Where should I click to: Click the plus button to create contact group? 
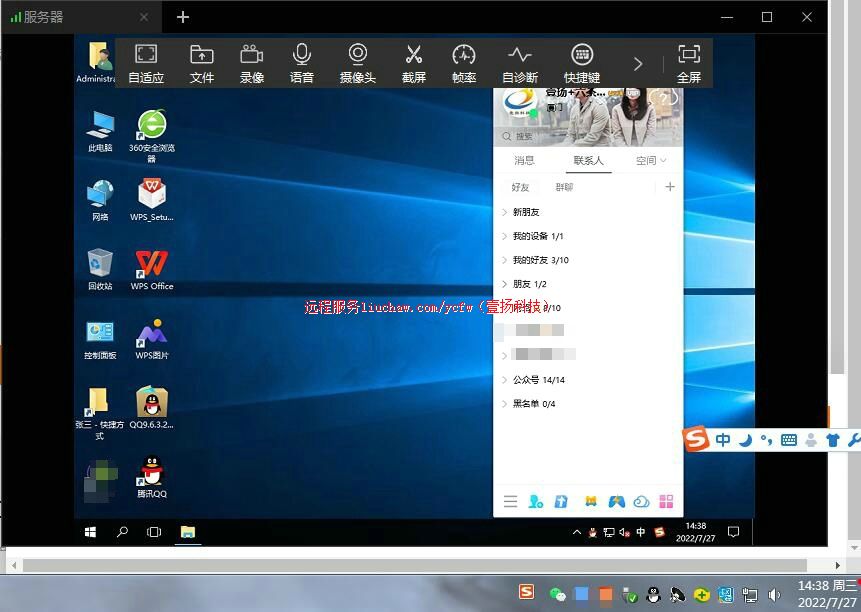point(670,186)
